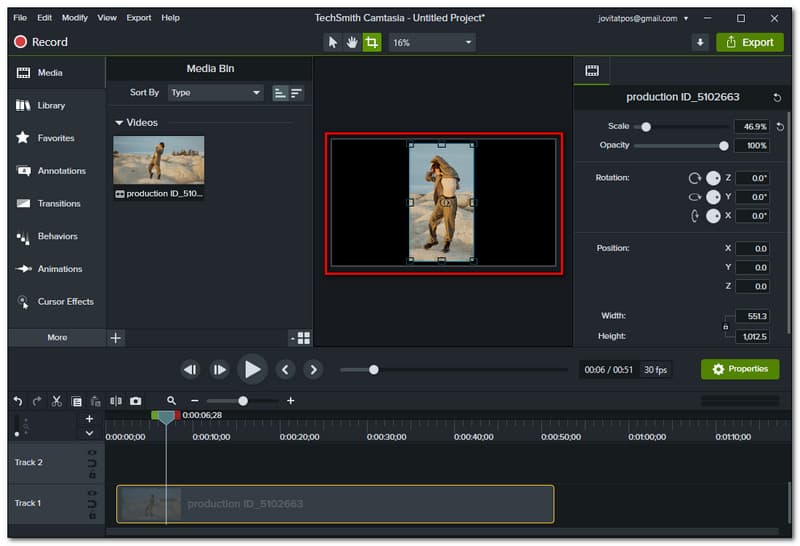Select the production ID video thumbnail in Media Bin
Viewport: 800px width, 546px height.
pos(159,160)
